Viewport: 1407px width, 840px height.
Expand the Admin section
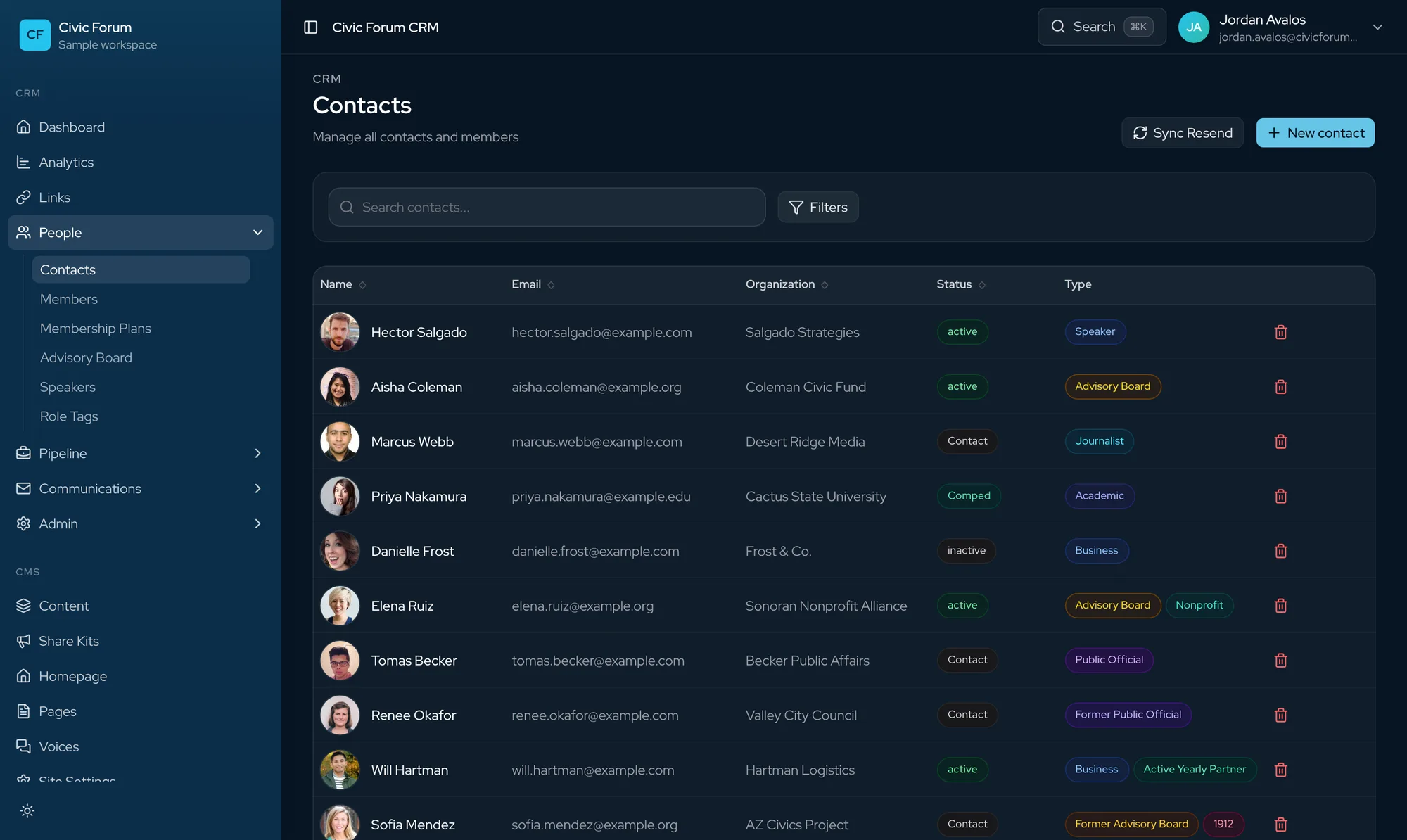tap(141, 523)
